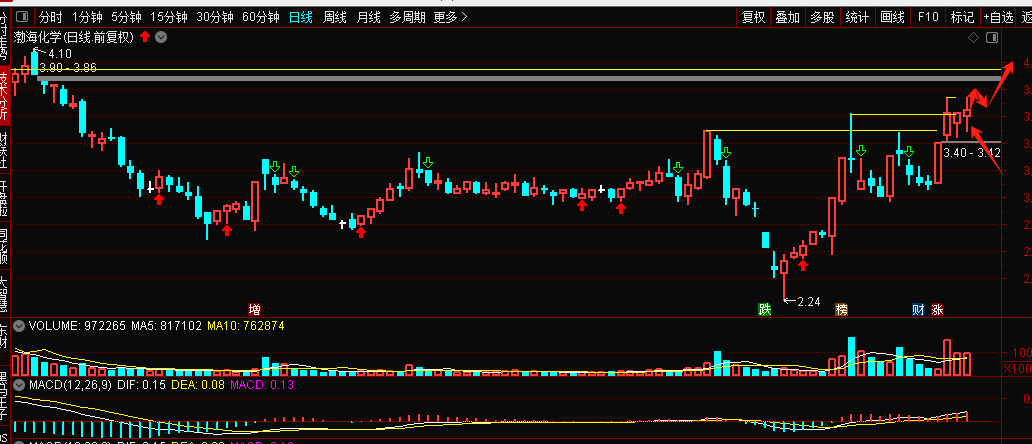
Task: Click the magenta MACD: 0.13 value
Action: (262, 384)
